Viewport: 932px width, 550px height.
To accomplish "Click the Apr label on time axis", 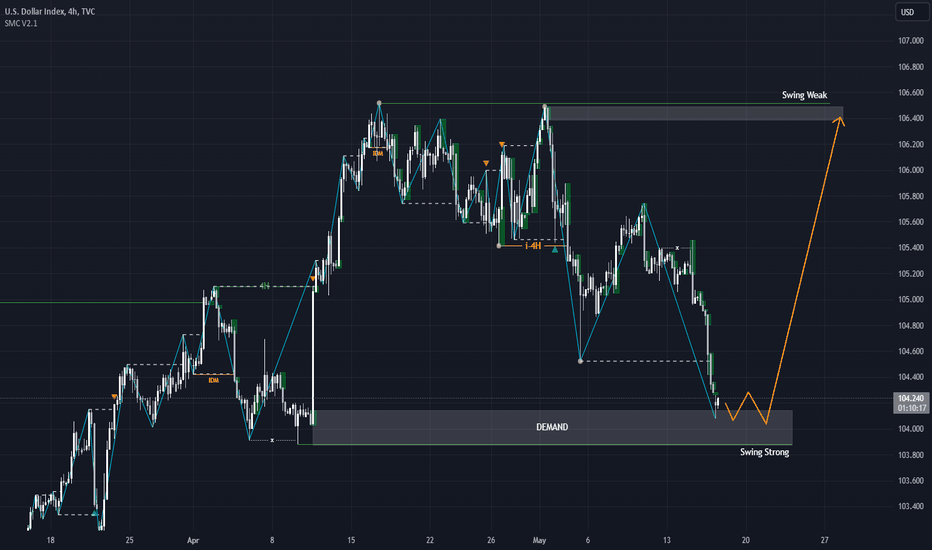I will pos(193,540).
